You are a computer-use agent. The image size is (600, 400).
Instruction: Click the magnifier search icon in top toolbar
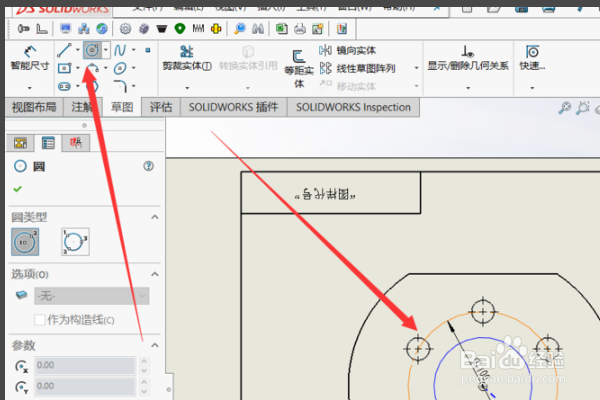pyautogui.click(x=240, y=29)
